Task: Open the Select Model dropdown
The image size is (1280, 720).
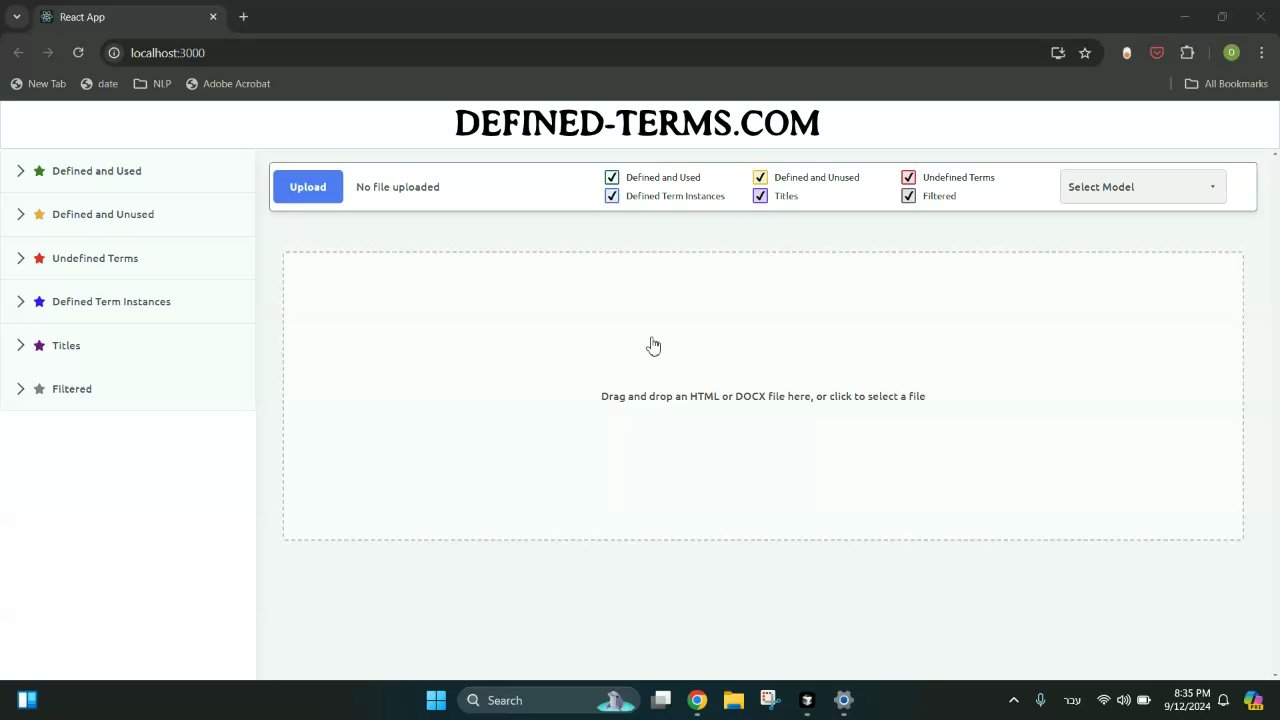Action: pyautogui.click(x=1143, y=187)
